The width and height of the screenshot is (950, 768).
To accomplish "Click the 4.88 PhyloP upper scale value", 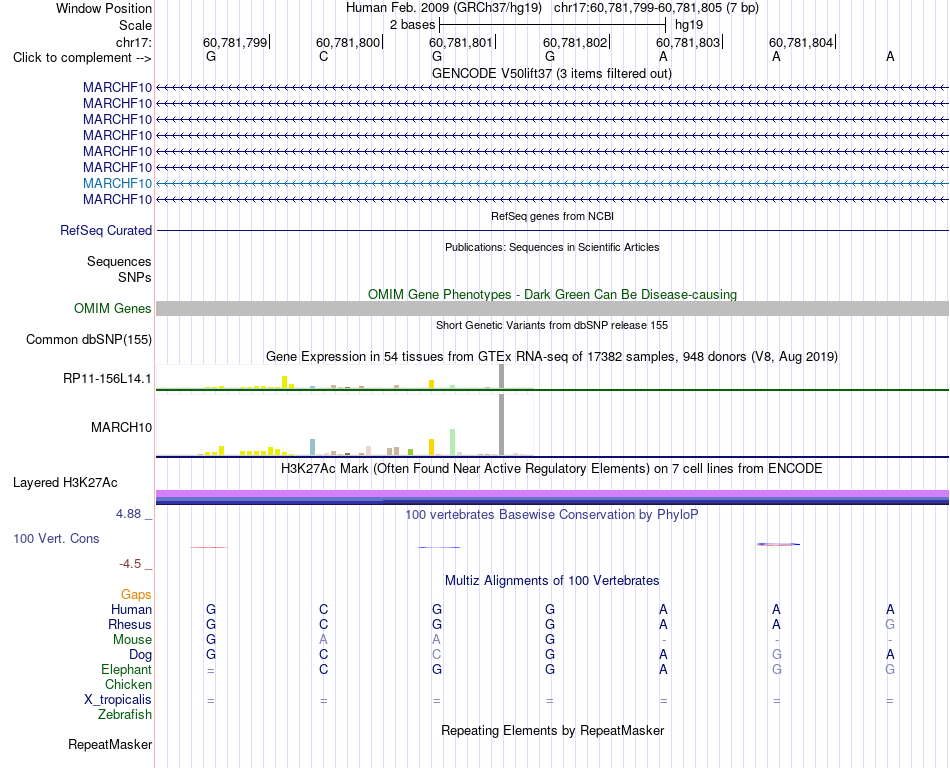I will [128, 514].
